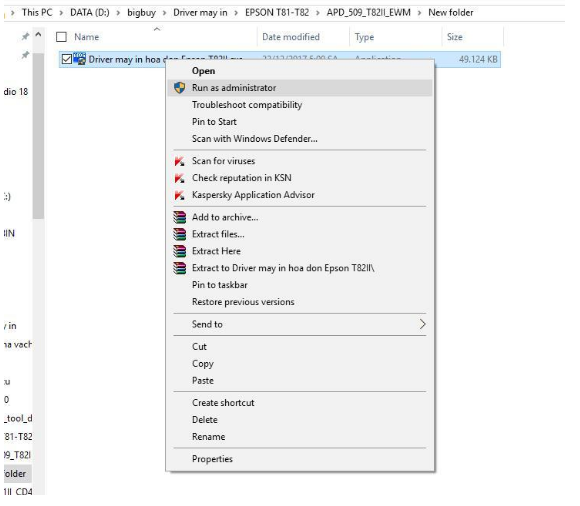Select the 'dio 18' item in navigation pane

point(16,92)
